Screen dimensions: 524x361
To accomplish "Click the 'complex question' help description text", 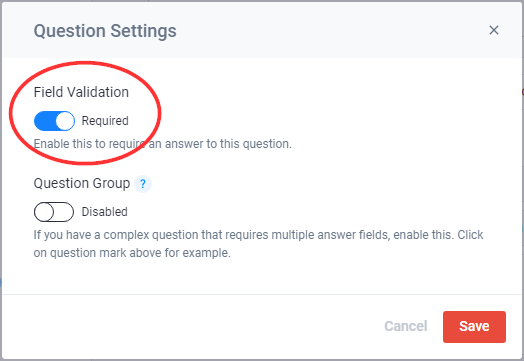I will (258, 244).
